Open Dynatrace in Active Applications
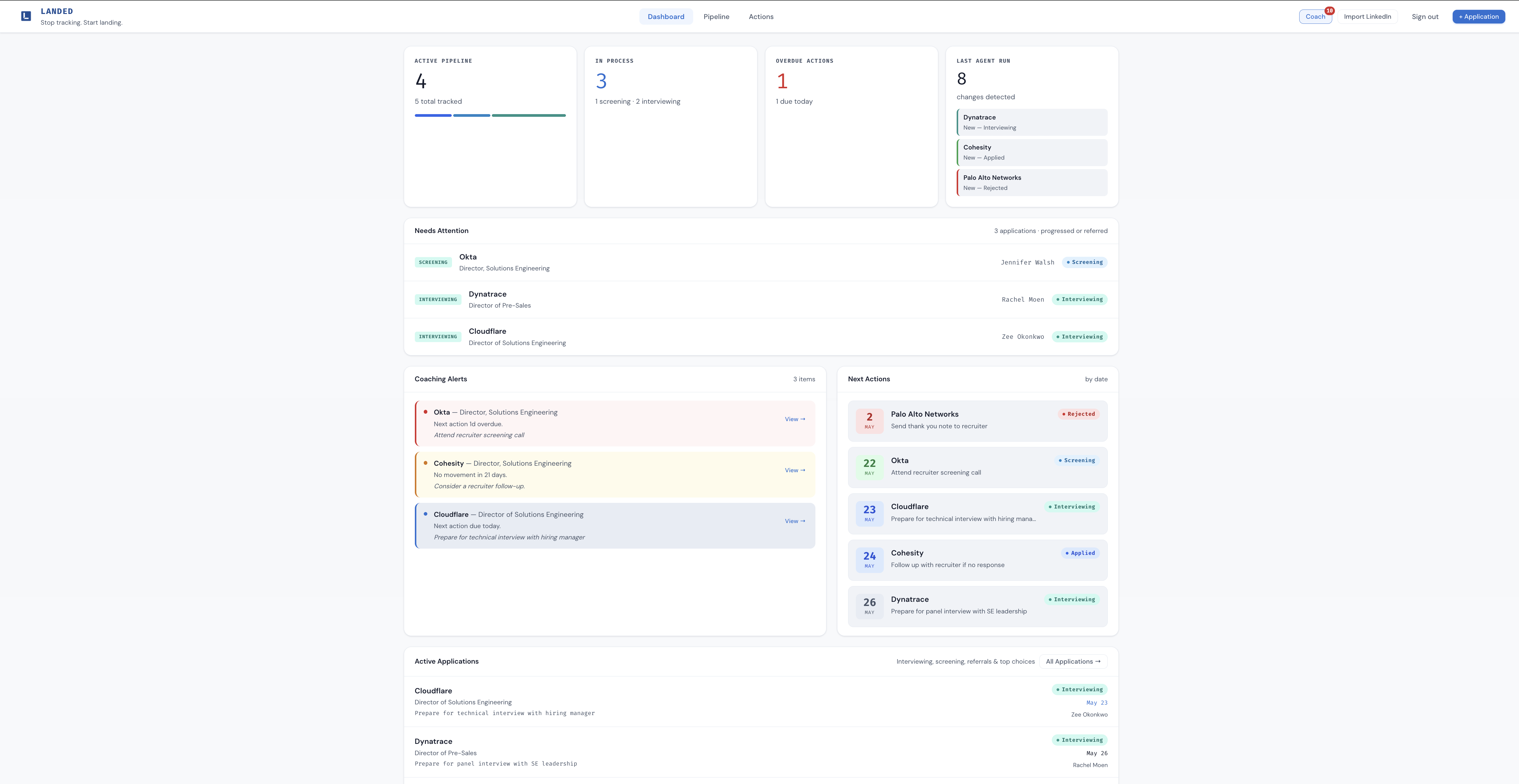The height and width of the screenshot is (784, 1519). coord(761,752)
